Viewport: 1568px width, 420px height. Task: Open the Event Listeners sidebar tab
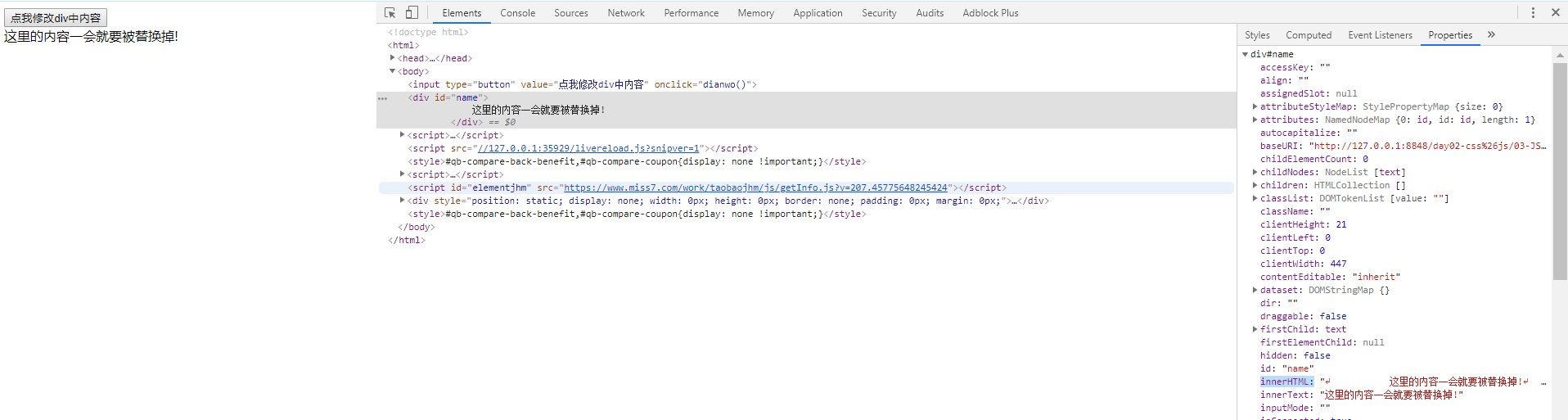pos(1380,35)
